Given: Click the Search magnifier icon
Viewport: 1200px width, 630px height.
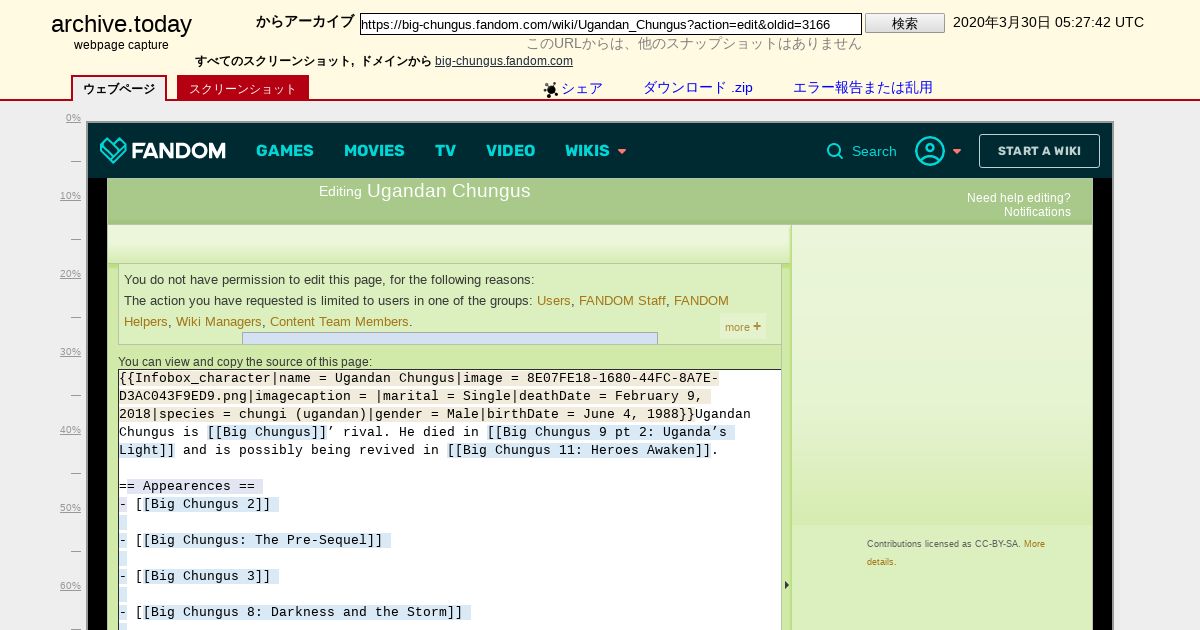Looking at the screenshot, I should [x=835, y=151].
